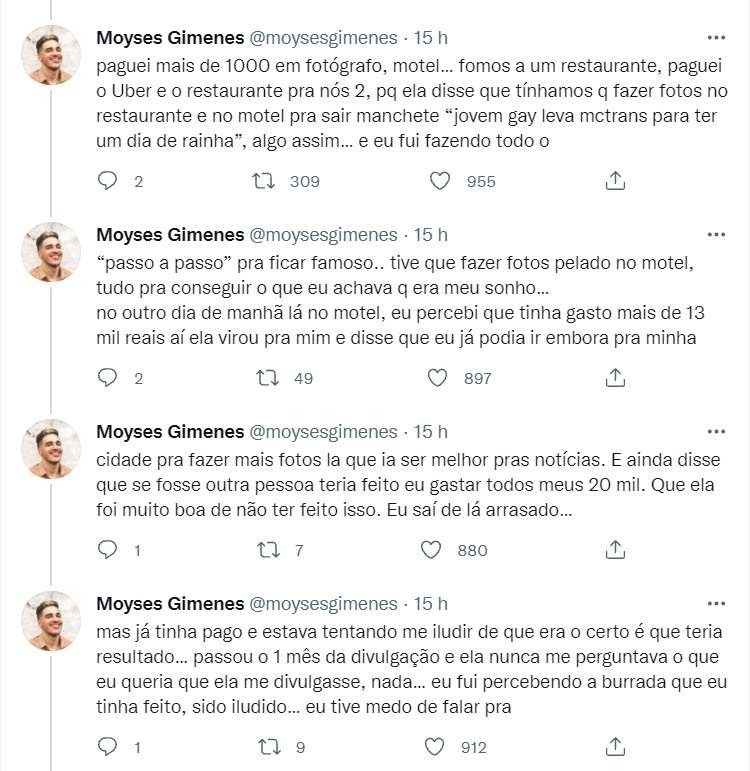Like the tweet with 912 likes
The width and height of the screenshot is (750, 771).
432,747
